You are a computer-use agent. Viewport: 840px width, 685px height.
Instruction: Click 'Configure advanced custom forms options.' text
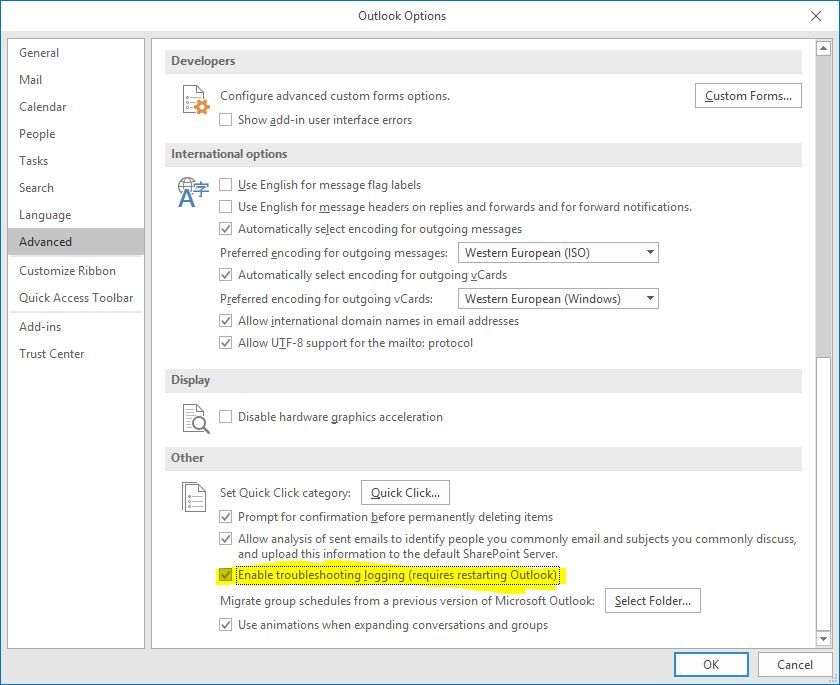pyautogui.click(x=335, y=96)
